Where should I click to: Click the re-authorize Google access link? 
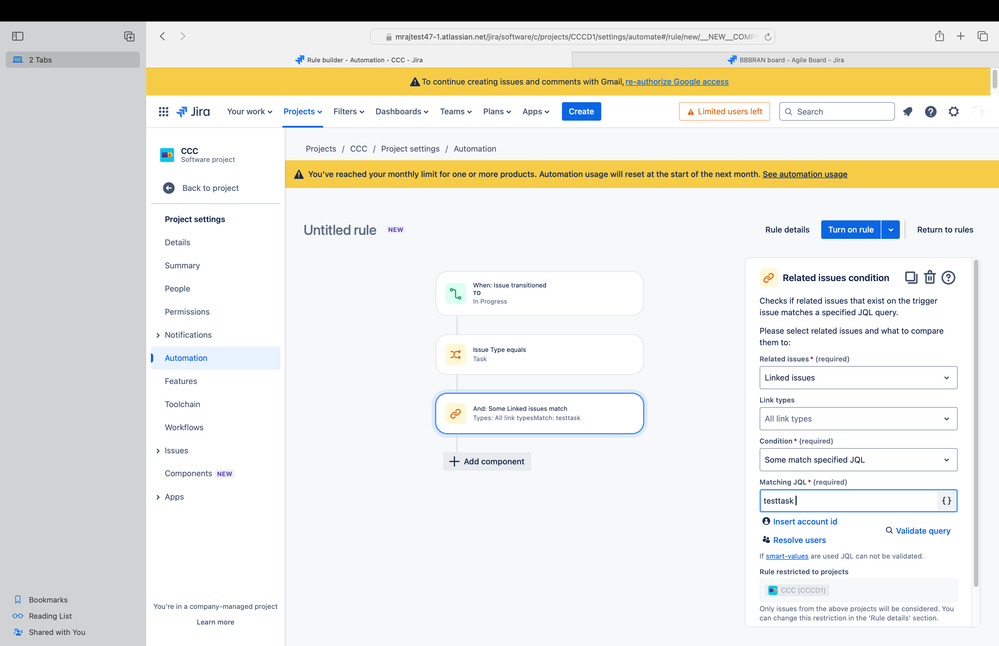pyautogui.click(x=677, y=82)
